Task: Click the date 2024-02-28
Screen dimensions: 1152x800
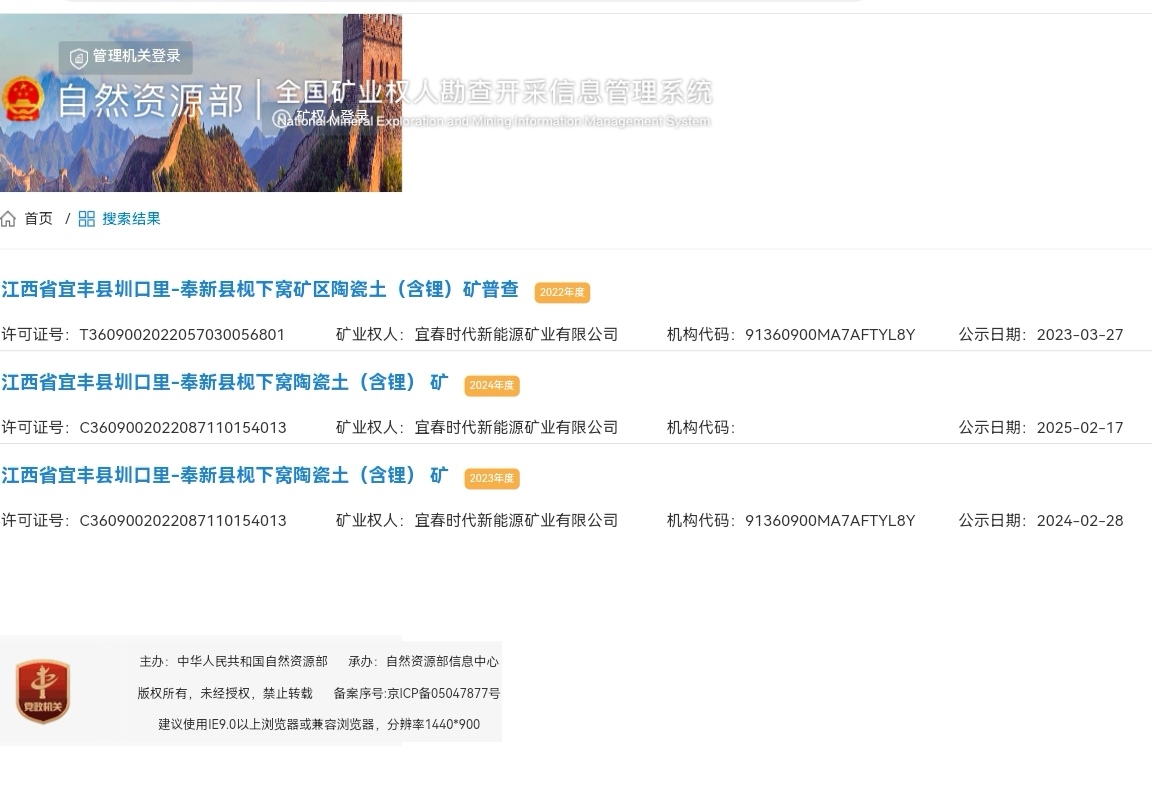Action: [x=1080, y=521]
